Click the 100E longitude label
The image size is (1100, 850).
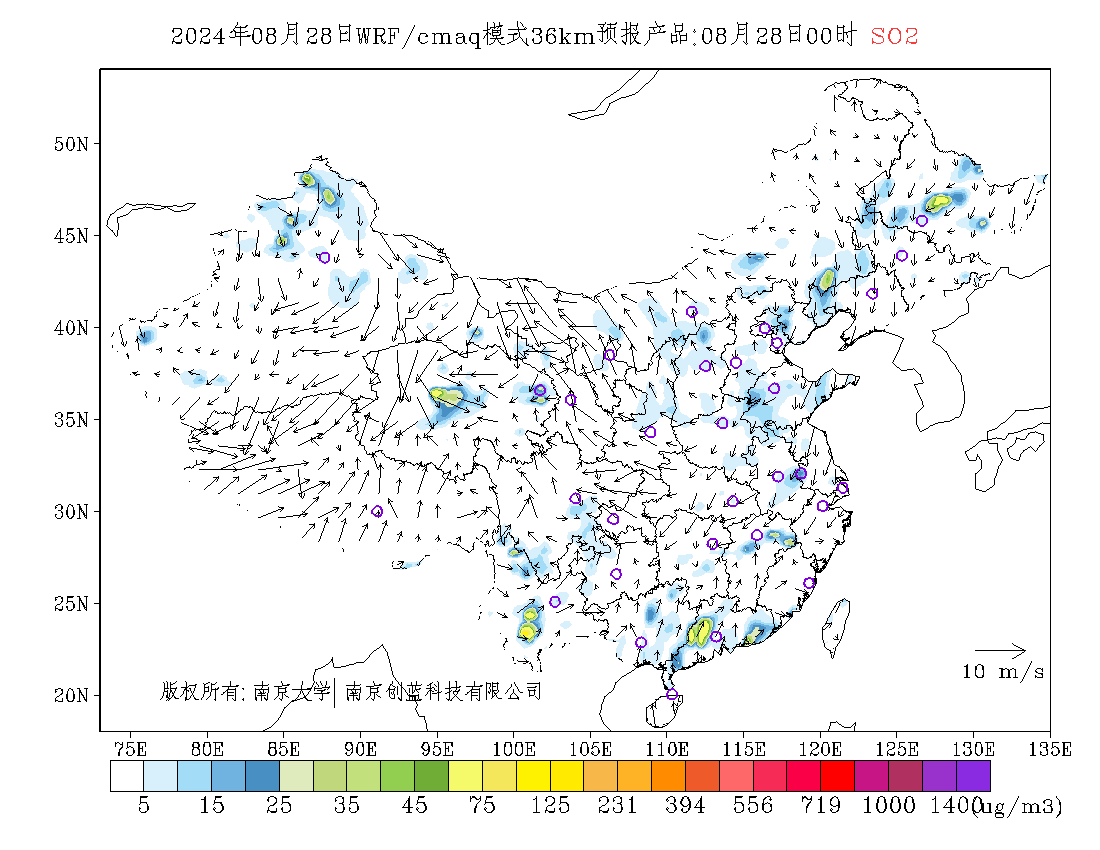click(x=514, y=749)
